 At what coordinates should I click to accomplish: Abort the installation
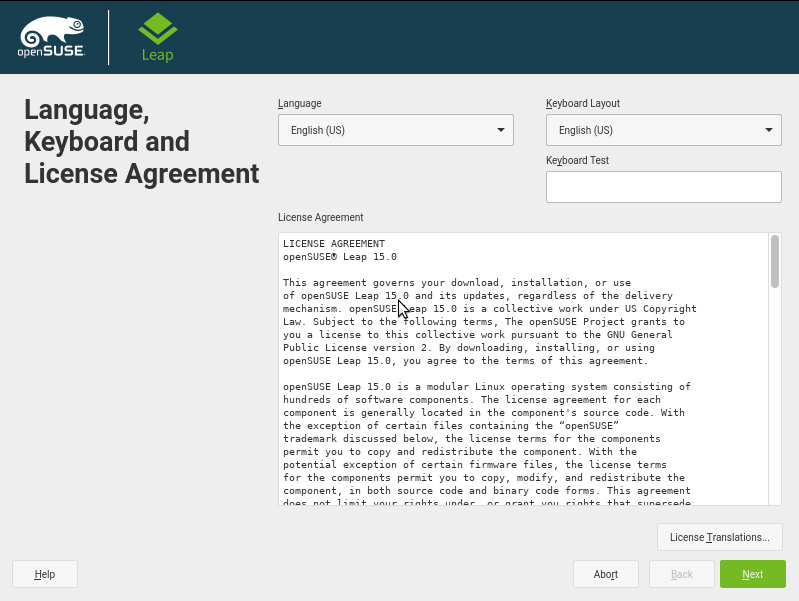tap(606, 574)
